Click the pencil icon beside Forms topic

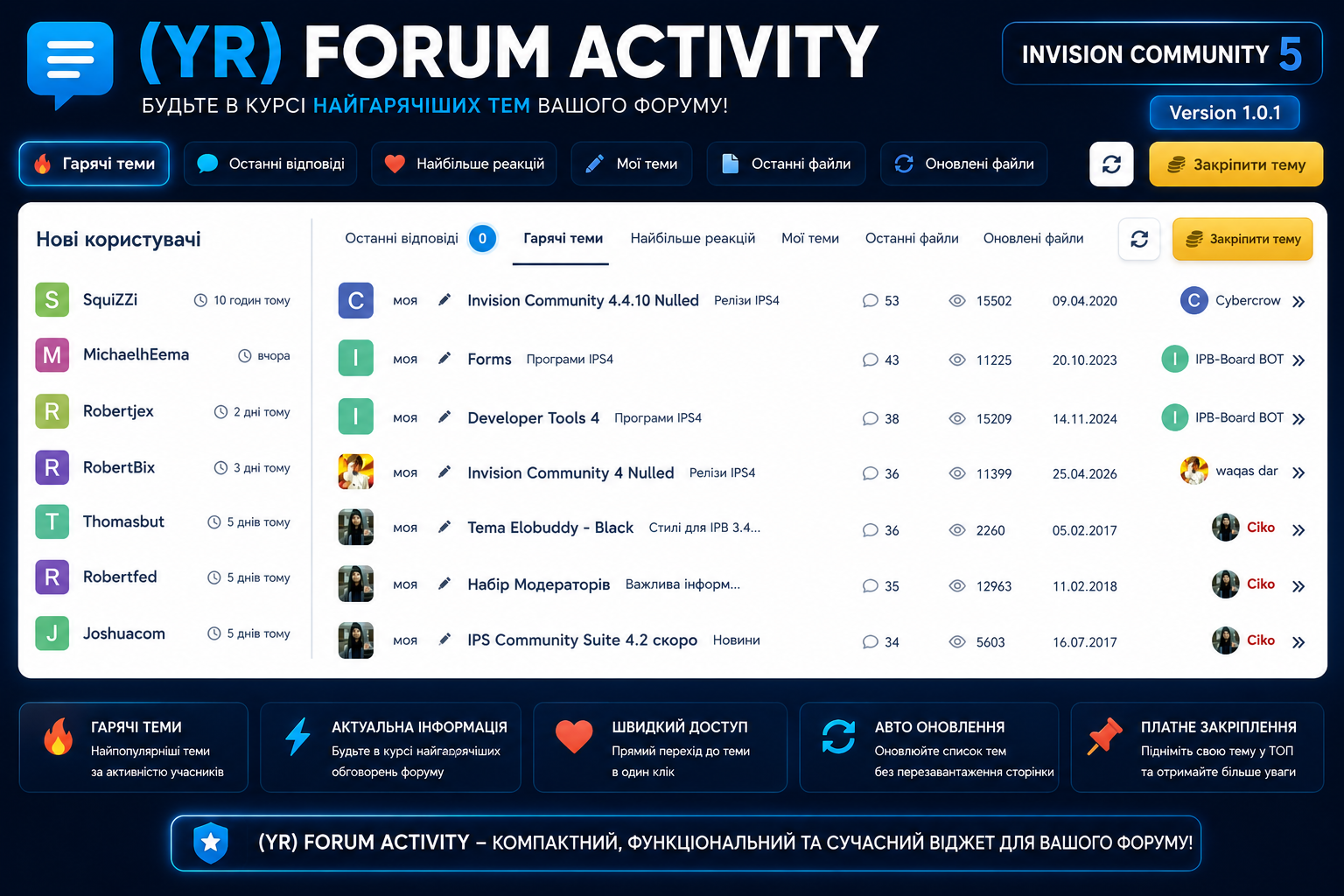444,358
